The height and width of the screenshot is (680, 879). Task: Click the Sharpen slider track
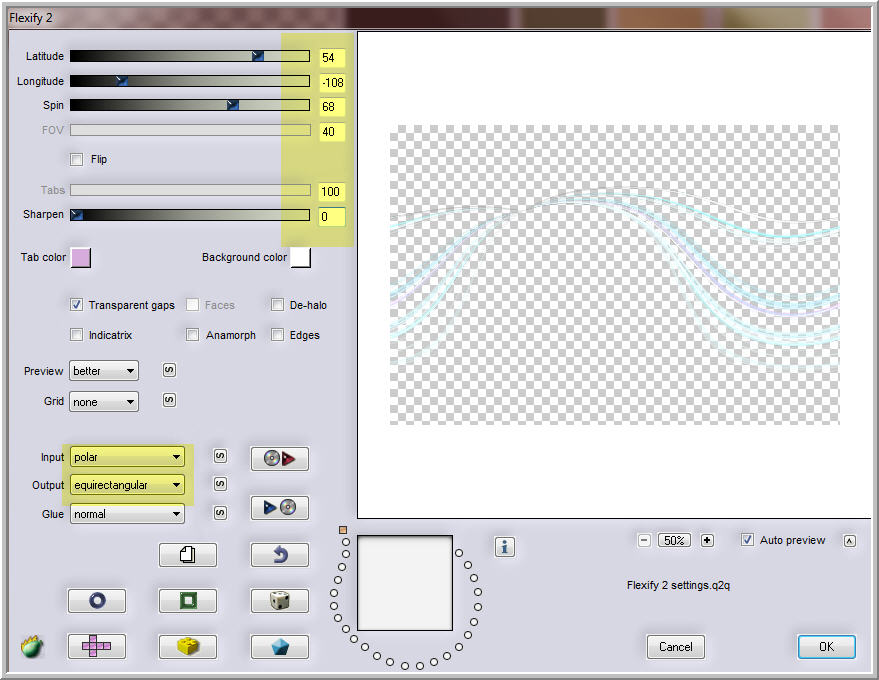tap(190, 215)
